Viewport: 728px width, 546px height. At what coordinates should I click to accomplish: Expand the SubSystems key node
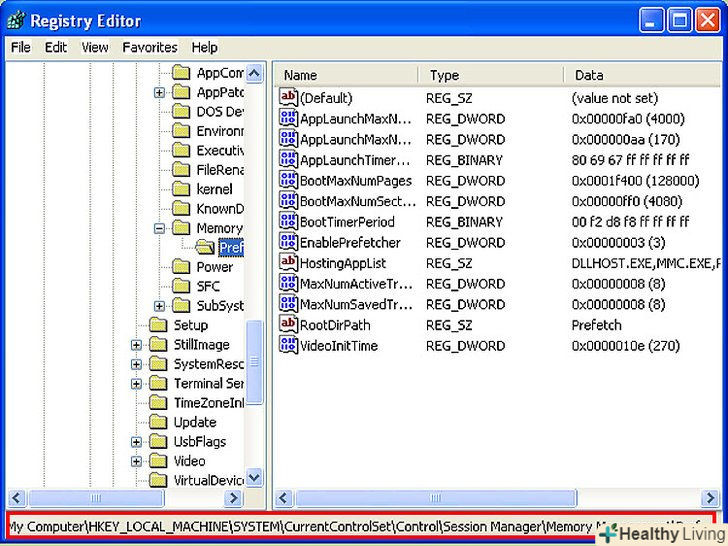[x=160, y=306]
